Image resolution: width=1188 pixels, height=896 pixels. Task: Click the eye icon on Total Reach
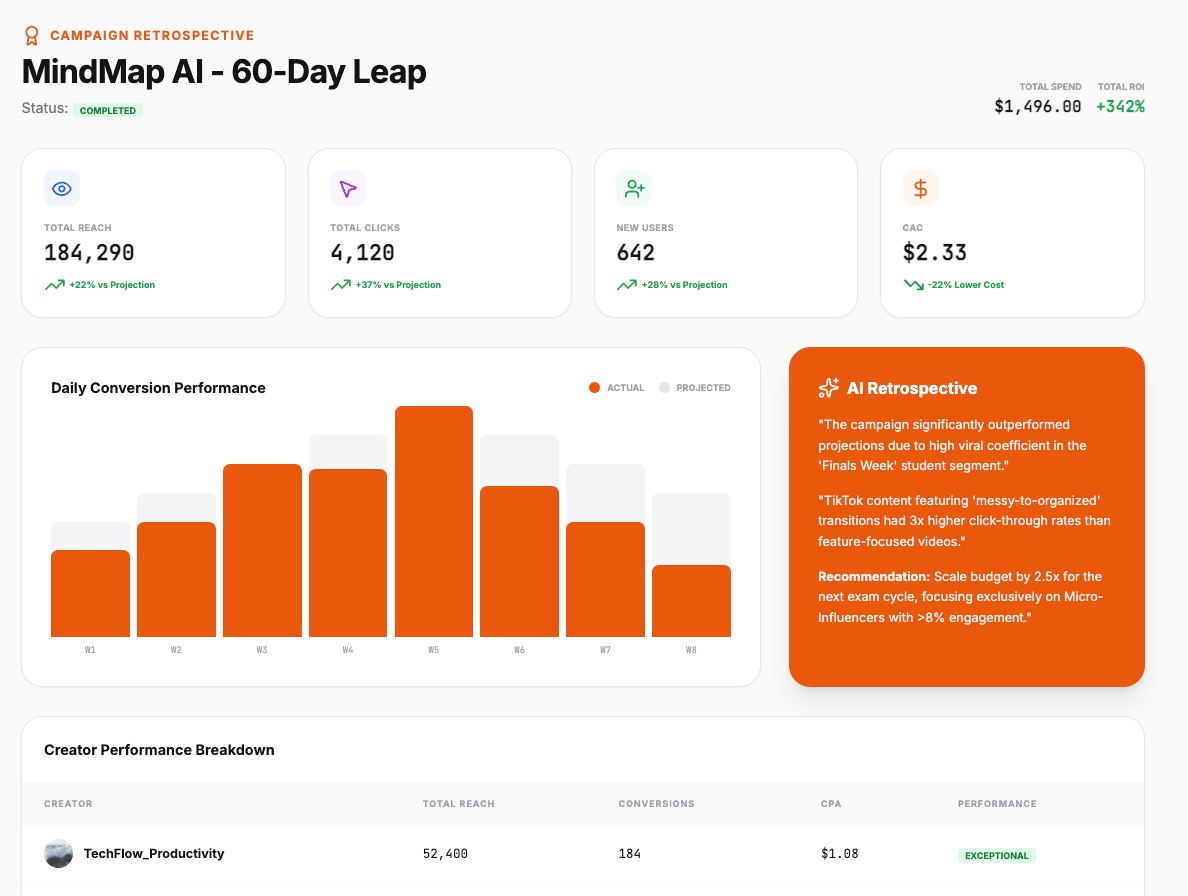pos(62,188)
